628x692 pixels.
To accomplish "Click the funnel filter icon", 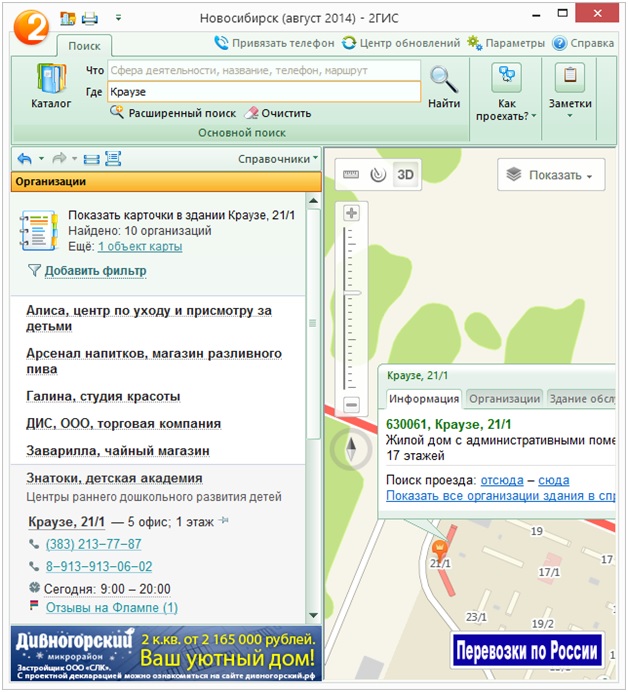I will point(34,271).
